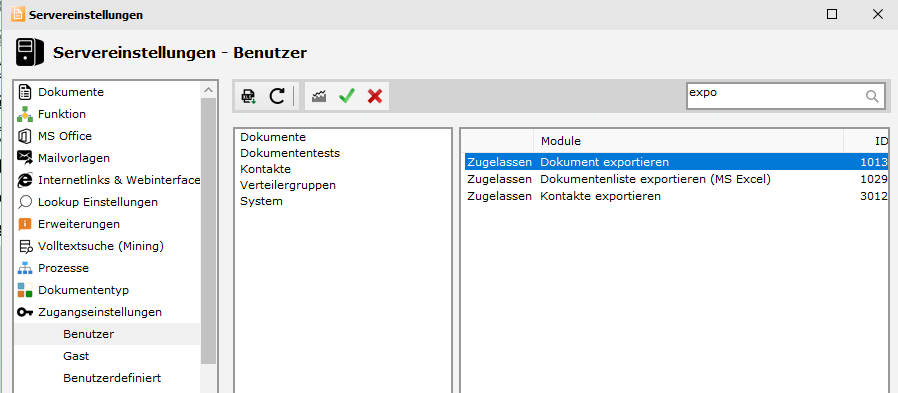Image resolution: width=898 pixels, height=393 pixels.
Task: Select Dokumentenliste exportieren (MS Excel) row
Action: tap(676, 179)
